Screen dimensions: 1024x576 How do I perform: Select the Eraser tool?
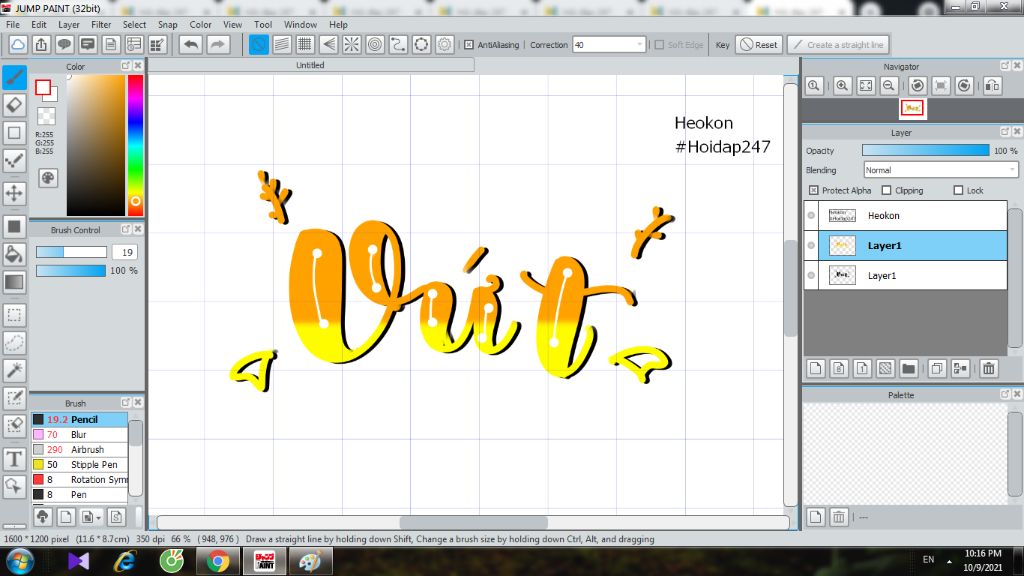pyautogui.click(x=14, y=104)
